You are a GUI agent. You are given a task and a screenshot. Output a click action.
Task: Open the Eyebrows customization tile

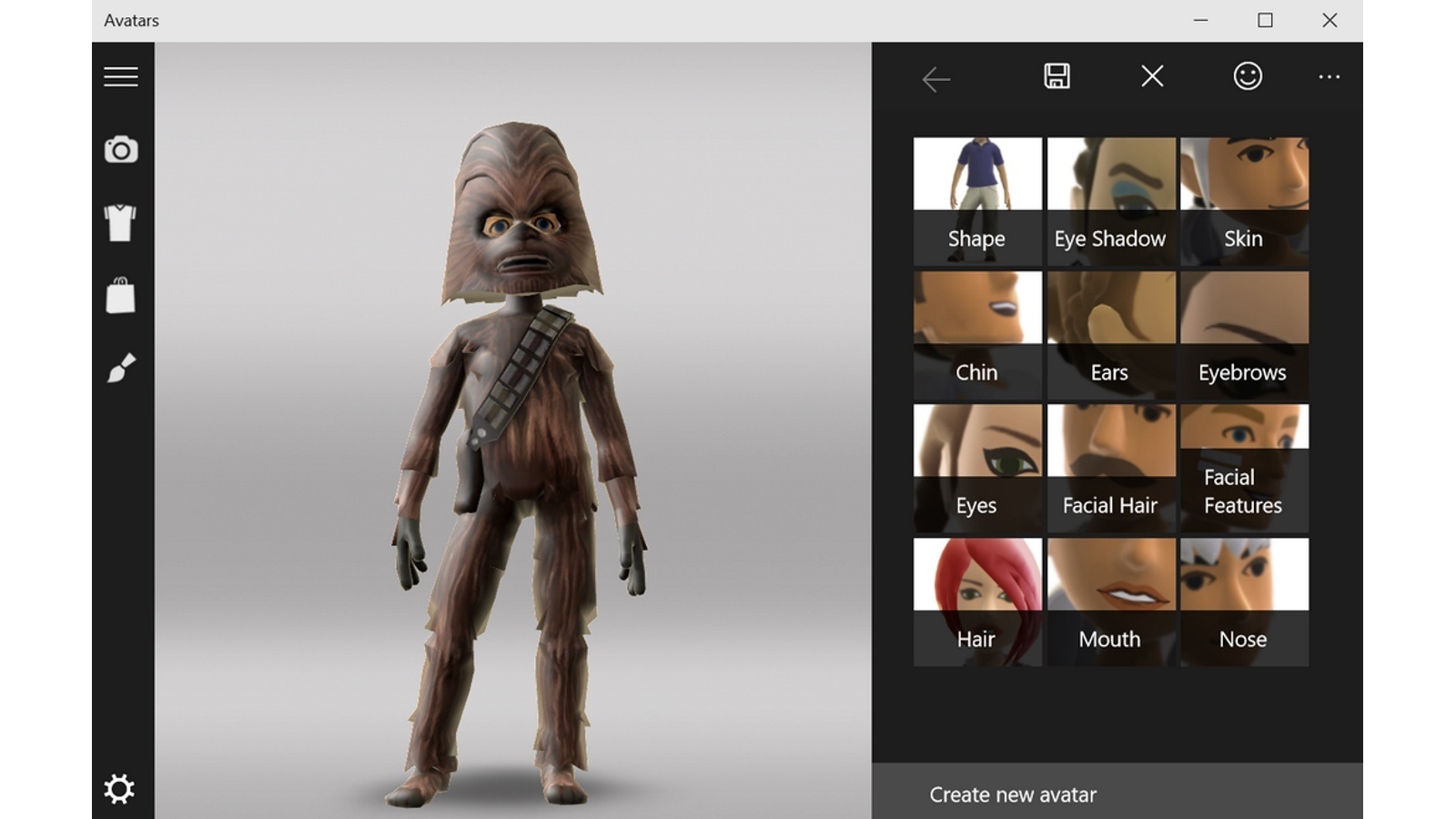coord(1244,334)
